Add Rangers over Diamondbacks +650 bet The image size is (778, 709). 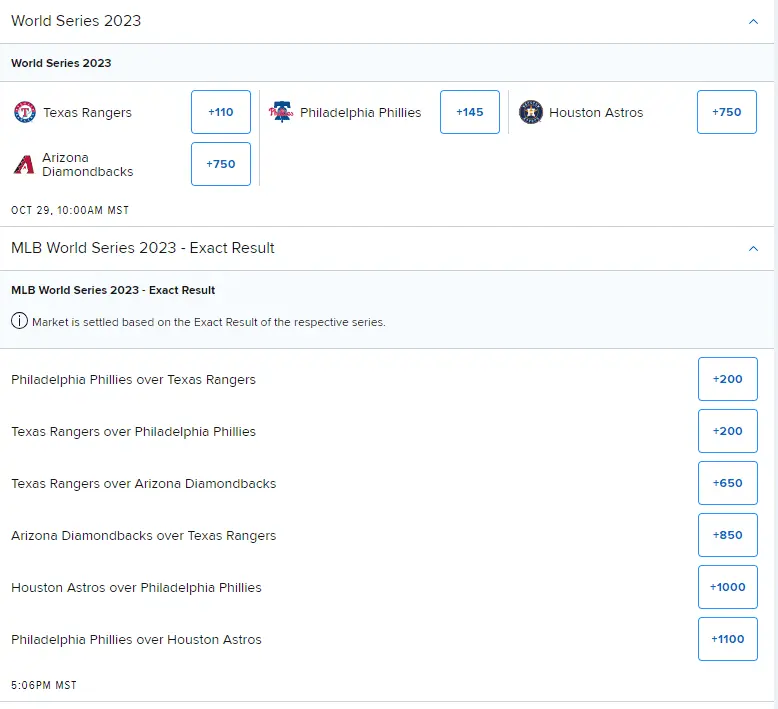pyautogui.click(x=727, y=483)
